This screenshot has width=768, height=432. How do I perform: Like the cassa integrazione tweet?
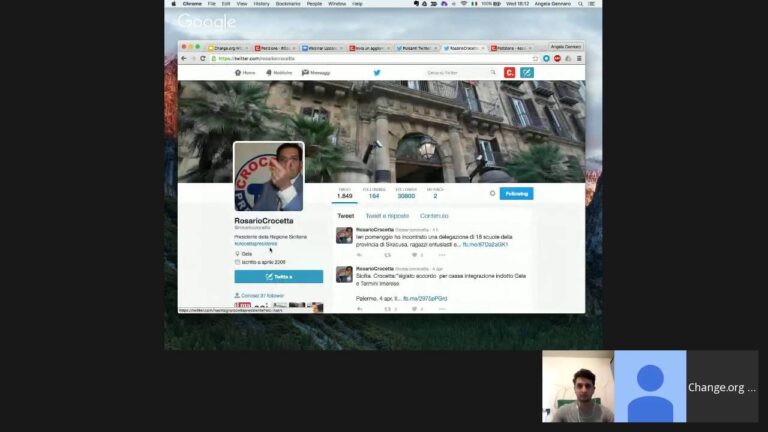[414, 309]
